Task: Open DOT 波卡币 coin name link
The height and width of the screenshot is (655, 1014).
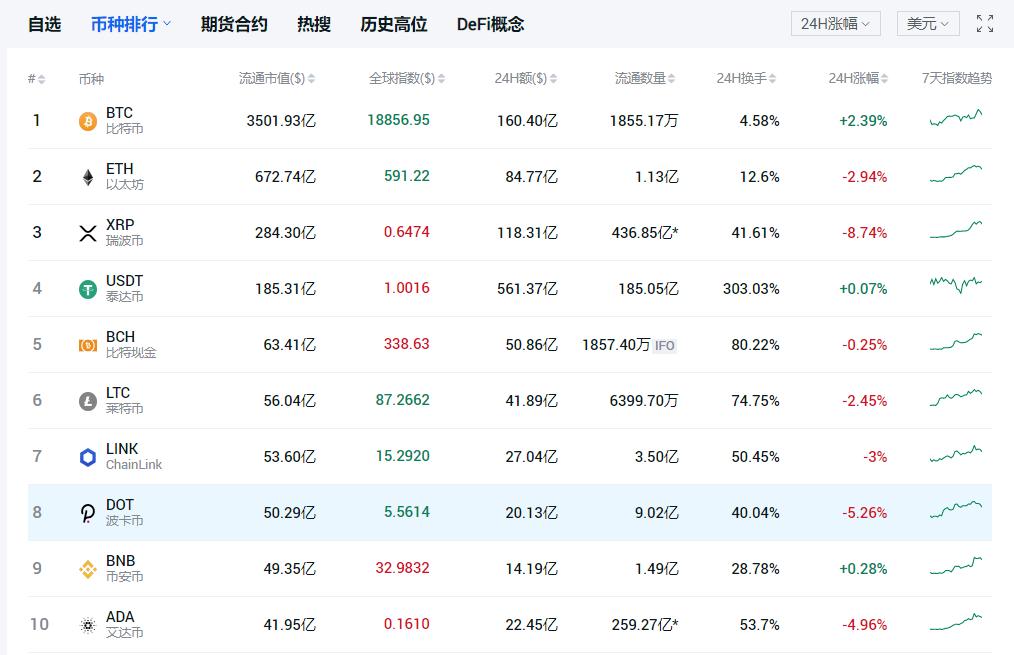Action: click(124, 513)
